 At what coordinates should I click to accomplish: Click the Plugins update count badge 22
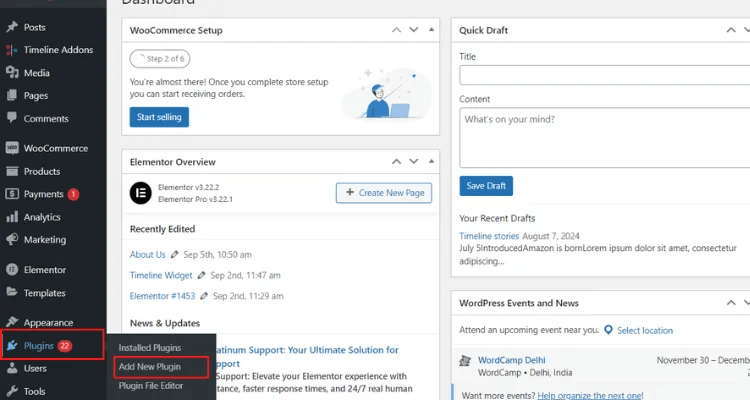pos(65,345)
